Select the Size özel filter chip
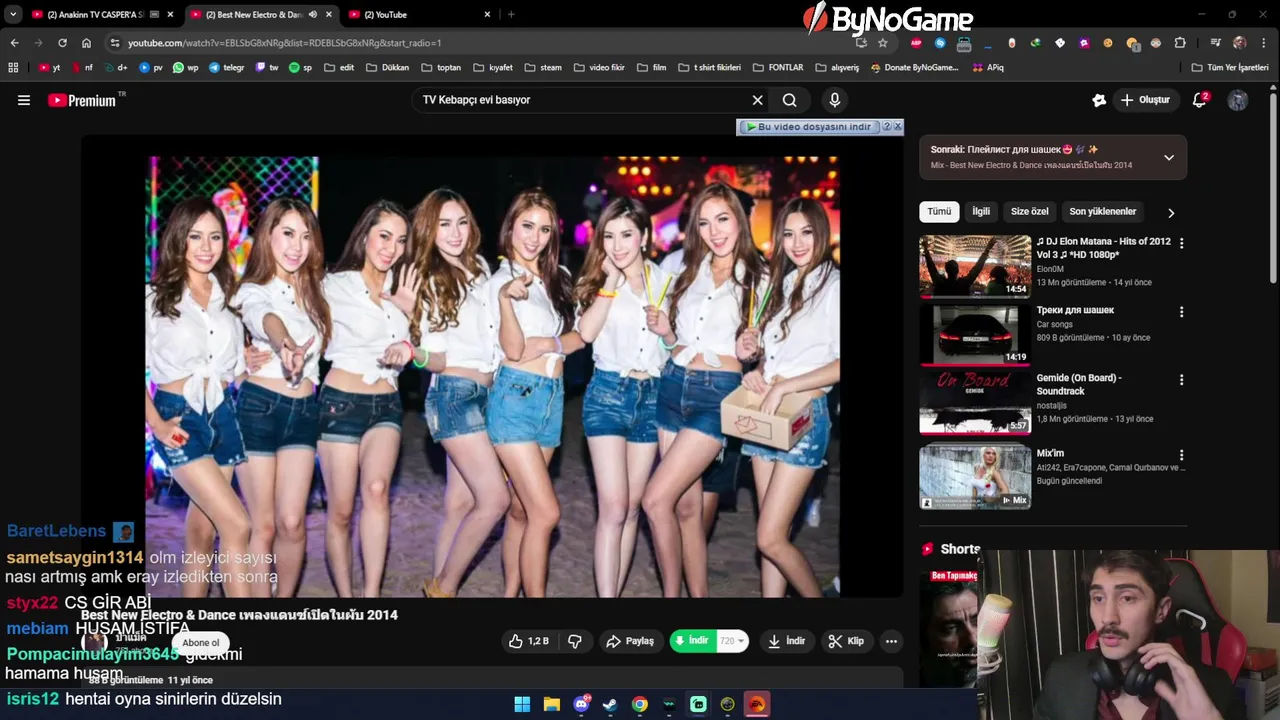The height and width of the screenshot is (720, 1280). (x=1030, y=212)
